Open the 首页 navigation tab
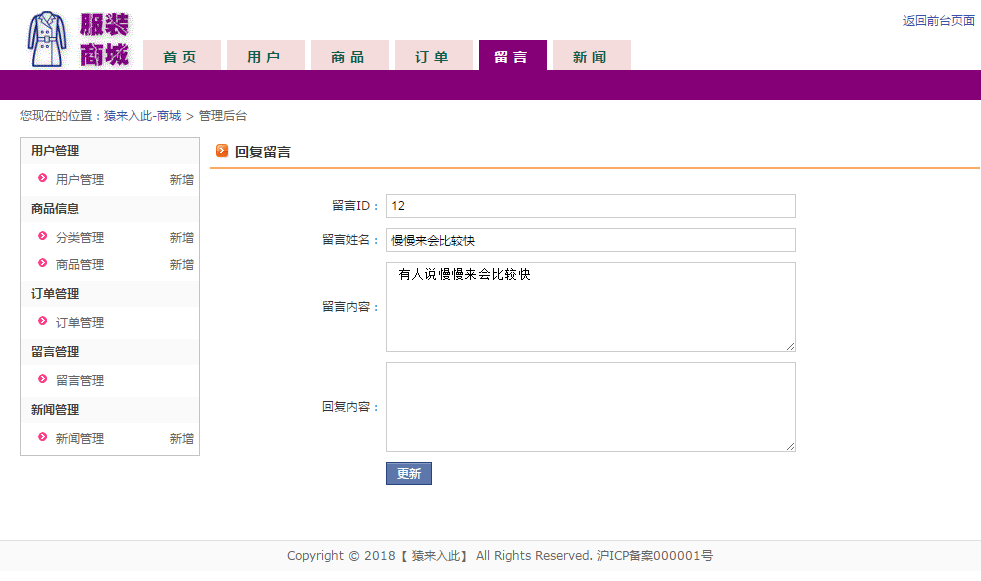This screenshot has width=981, height=581. [181, 55]
